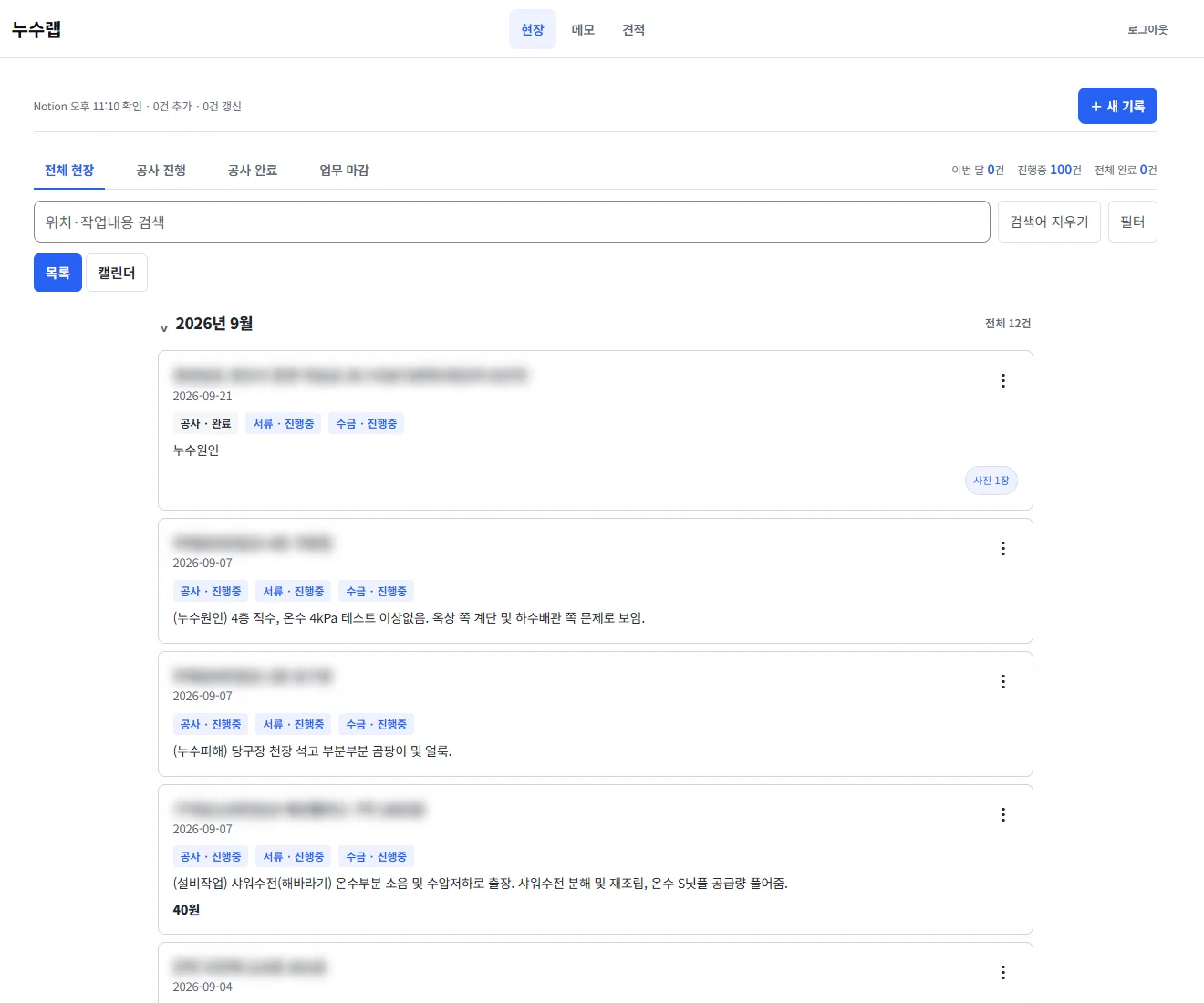Click the 40원 amount text
Image resolution: width=1204 pixels, height=1003 pixels.
(186, 910)
